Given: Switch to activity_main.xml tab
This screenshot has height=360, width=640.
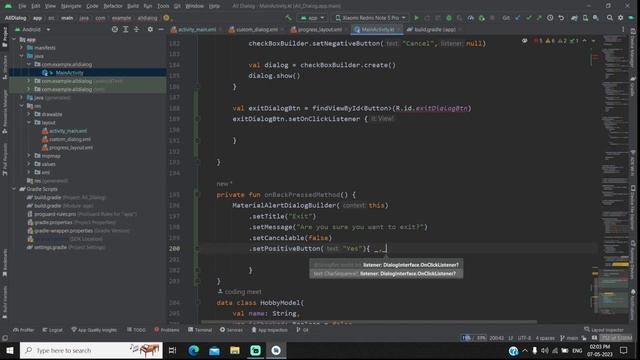Looking at the screenshot, I should [x=196, y=29].
